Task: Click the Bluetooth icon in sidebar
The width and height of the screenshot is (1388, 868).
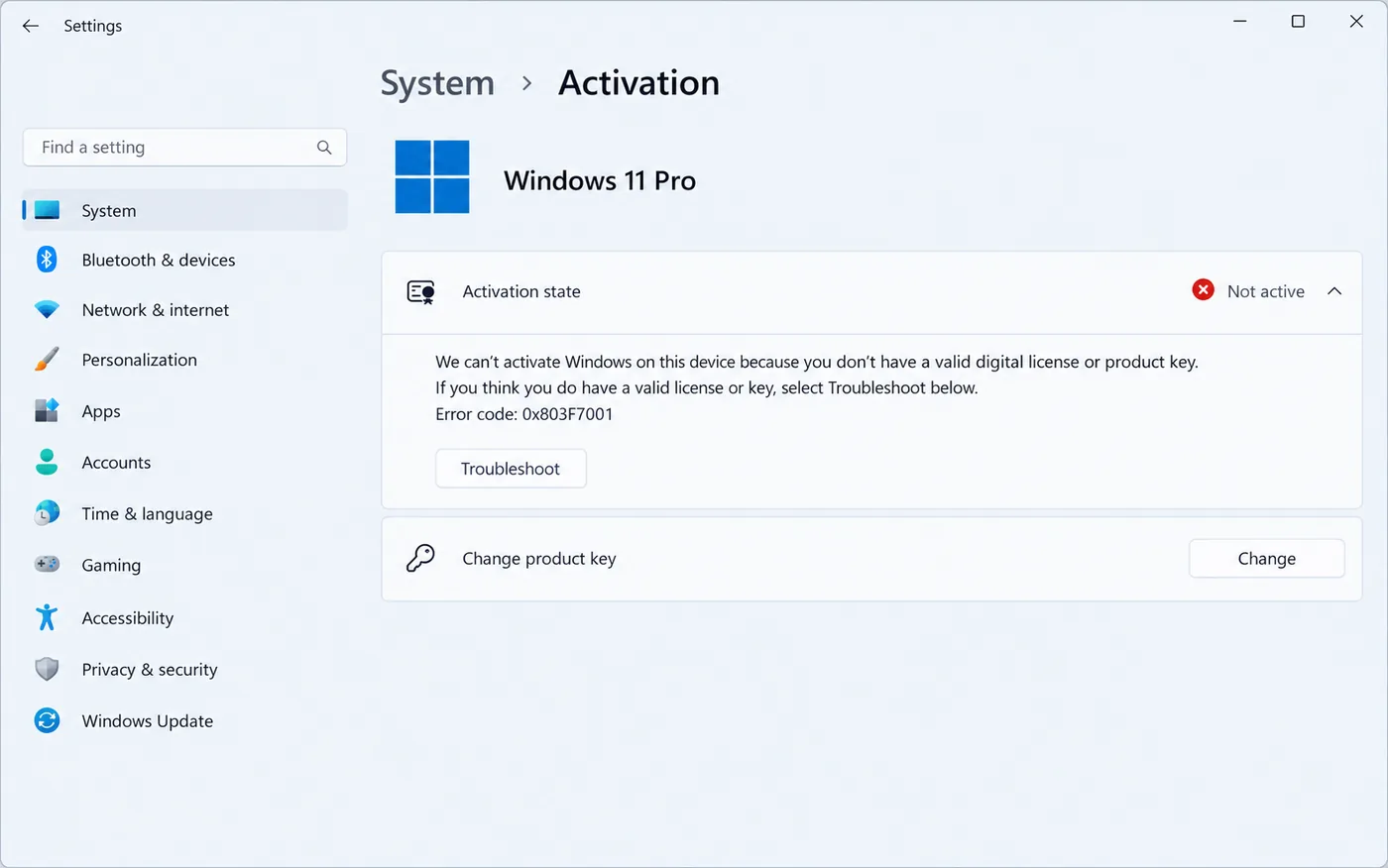Action: pyautogui.click(x=47, y=260)
